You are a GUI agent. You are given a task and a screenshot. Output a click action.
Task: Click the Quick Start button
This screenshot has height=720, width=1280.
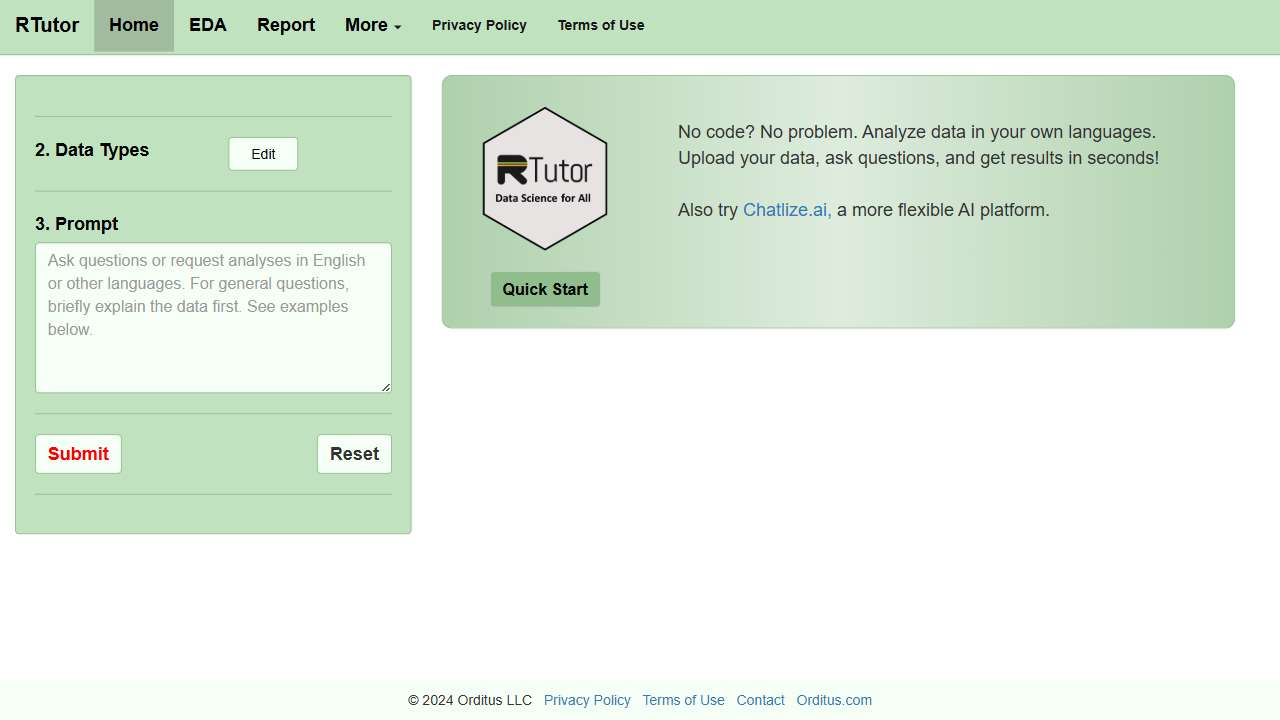pos(545,289)
